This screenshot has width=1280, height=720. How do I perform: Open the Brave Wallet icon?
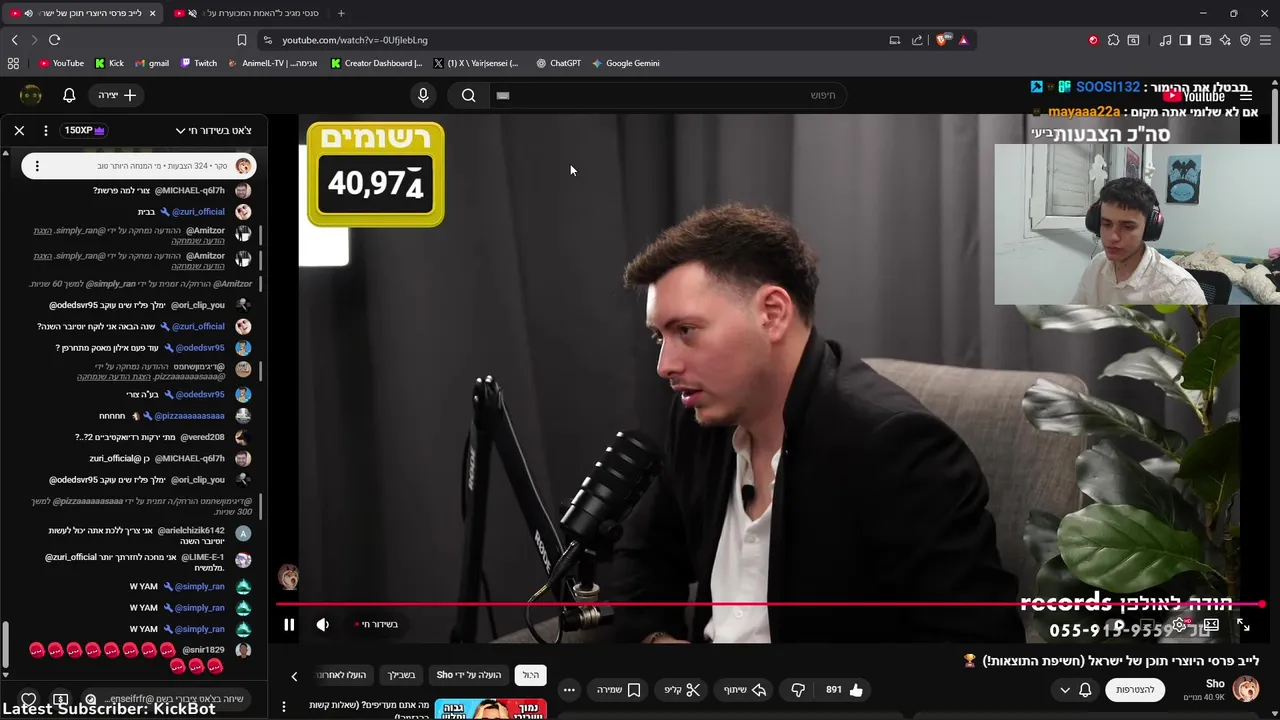pos(1205,40)
